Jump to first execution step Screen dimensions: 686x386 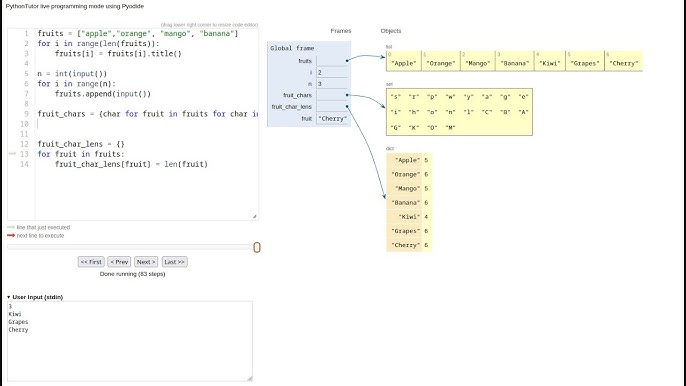click(x=91, y=262)
